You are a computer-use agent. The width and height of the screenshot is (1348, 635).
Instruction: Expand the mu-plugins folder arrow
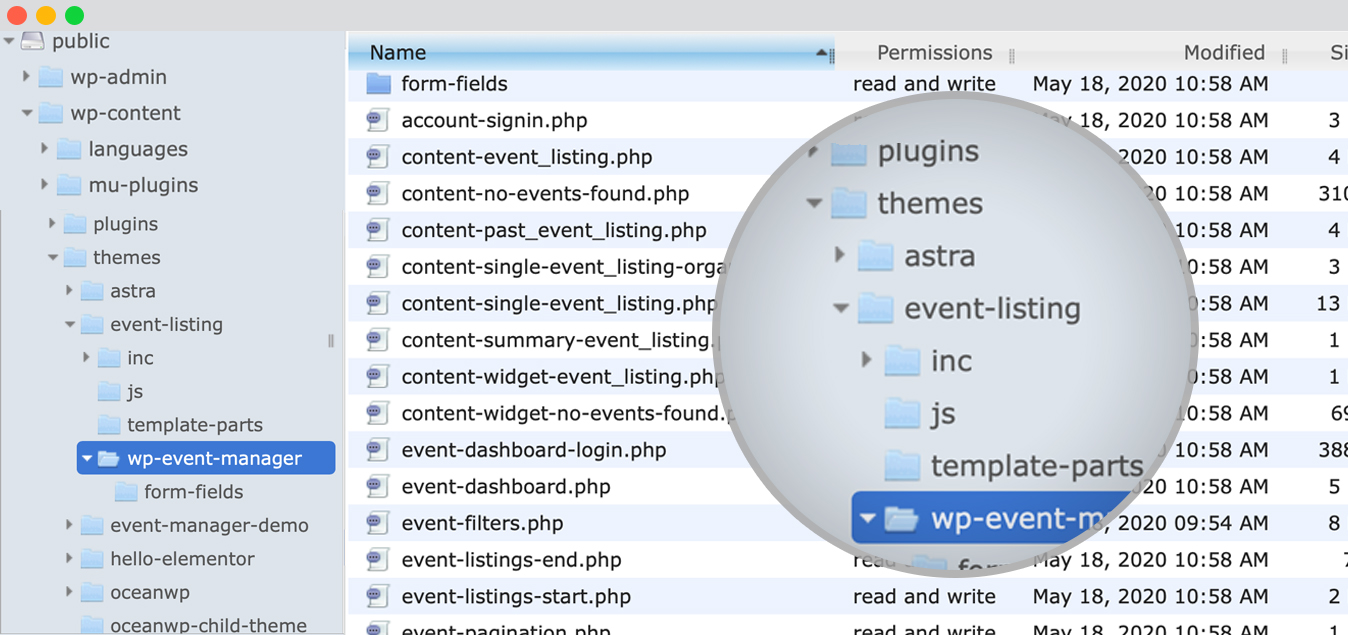(x=45, y=185)
